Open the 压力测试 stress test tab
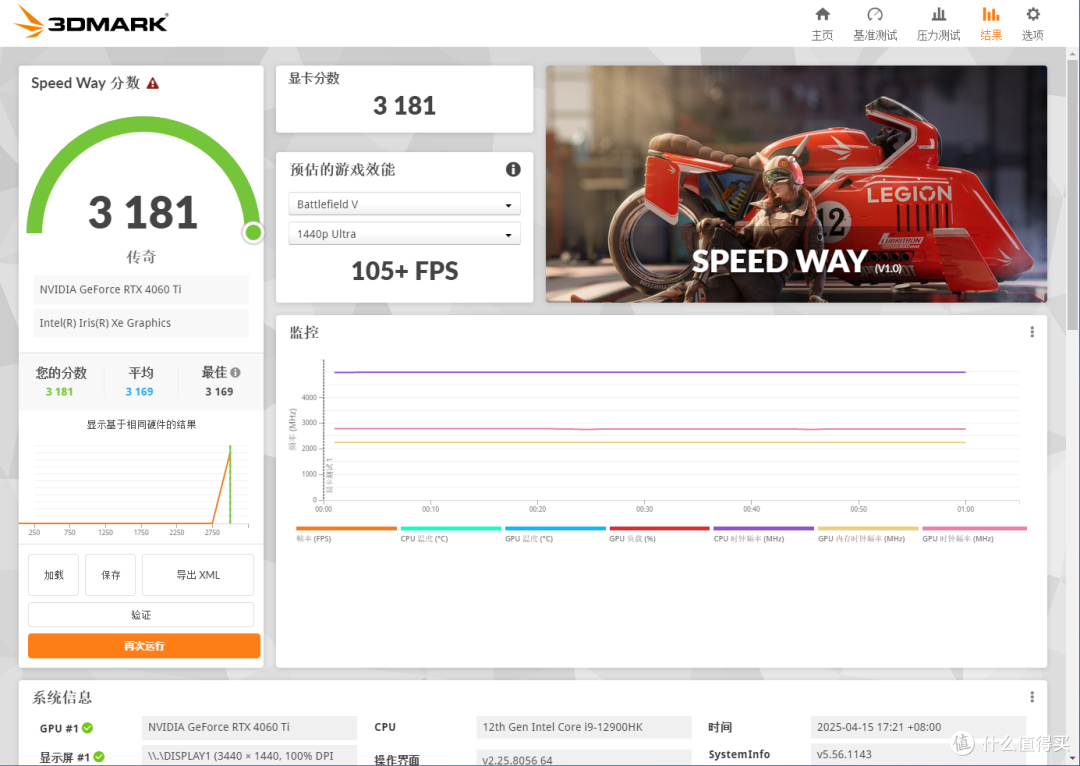This screenshot has height=766, width=1080. point(938,25)
